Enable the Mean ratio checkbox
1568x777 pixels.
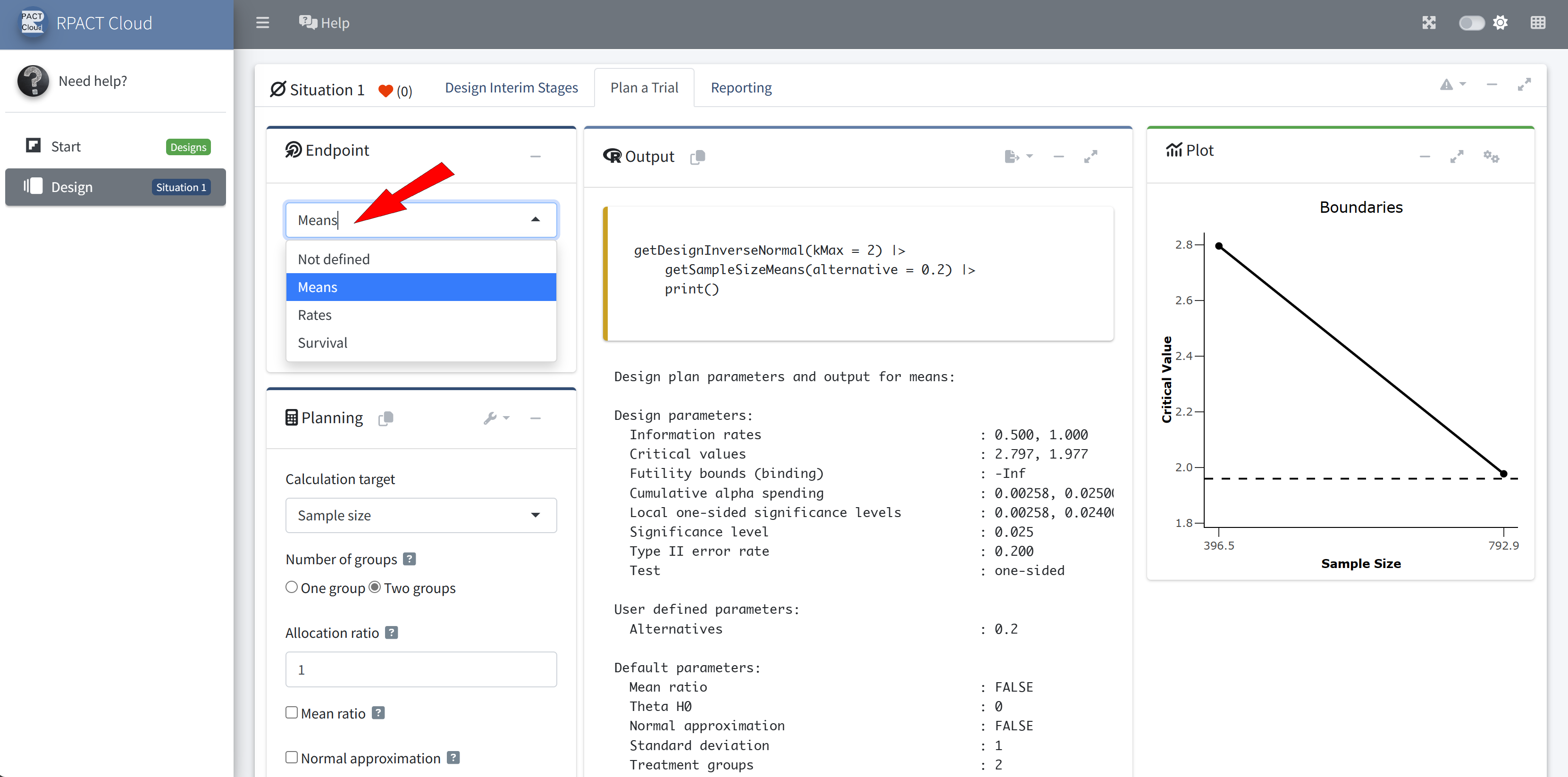point(292,712)
